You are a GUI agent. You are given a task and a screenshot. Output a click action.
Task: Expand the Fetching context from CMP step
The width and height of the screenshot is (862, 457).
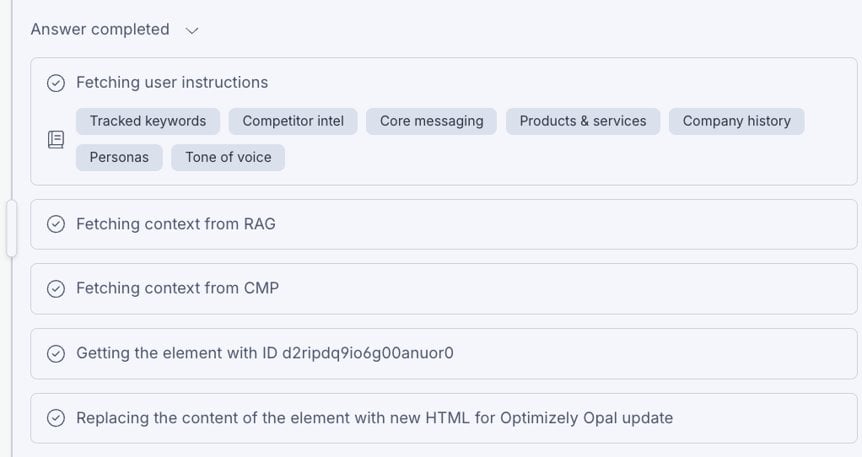(x=177, y=289)
